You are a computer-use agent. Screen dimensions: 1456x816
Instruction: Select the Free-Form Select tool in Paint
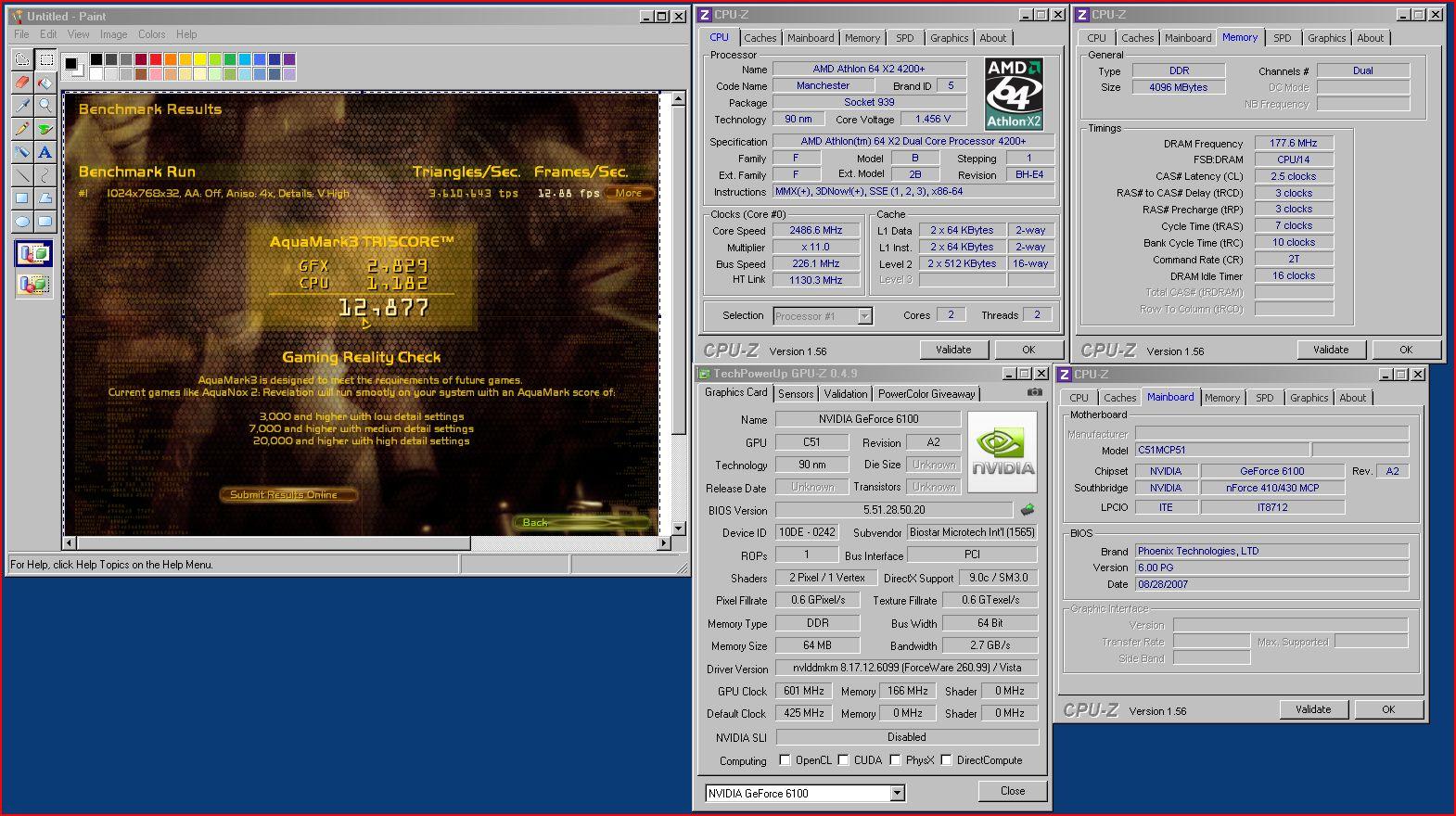(x=22, y=60)
